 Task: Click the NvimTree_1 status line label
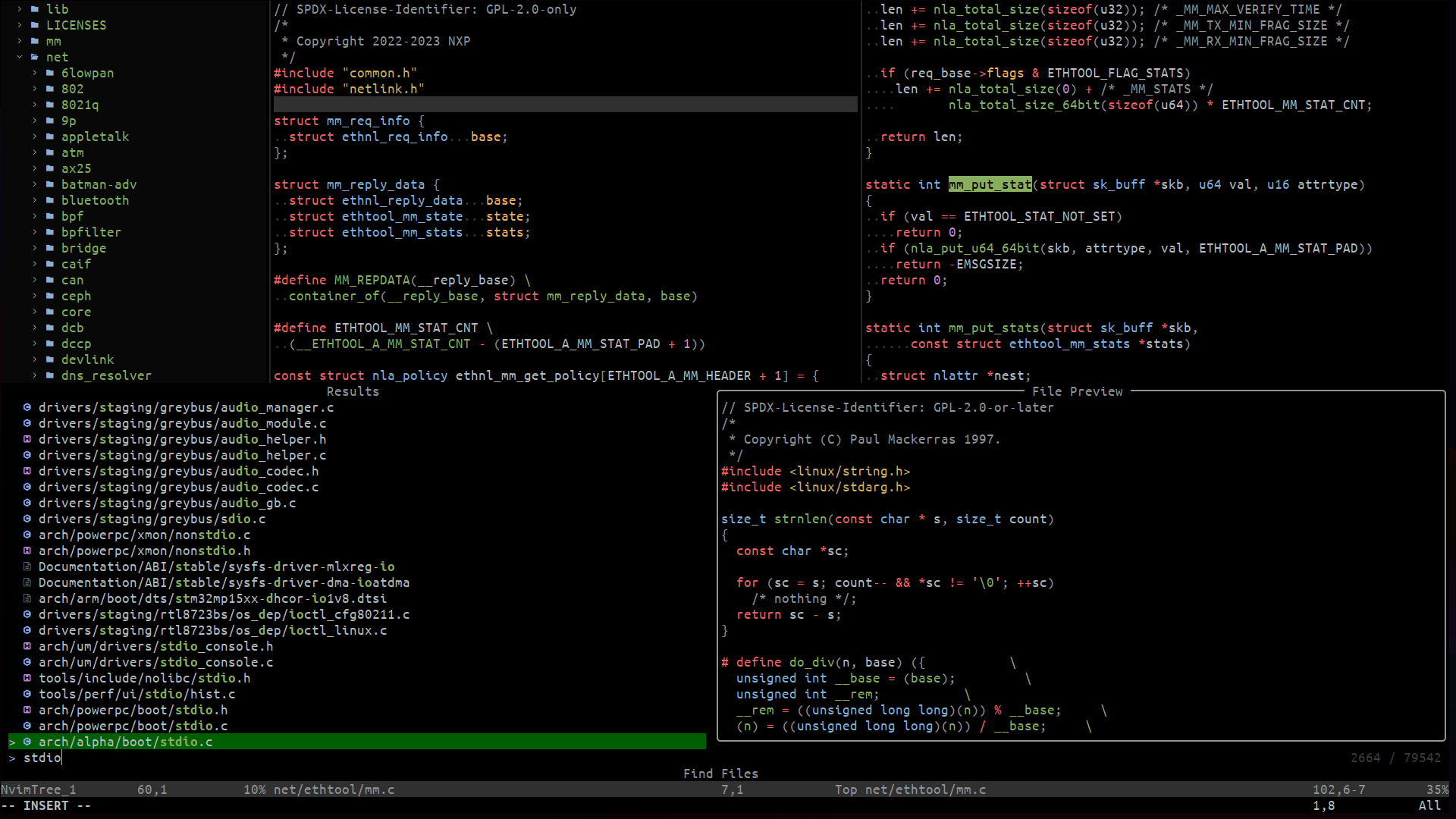[x=39, y=789]
